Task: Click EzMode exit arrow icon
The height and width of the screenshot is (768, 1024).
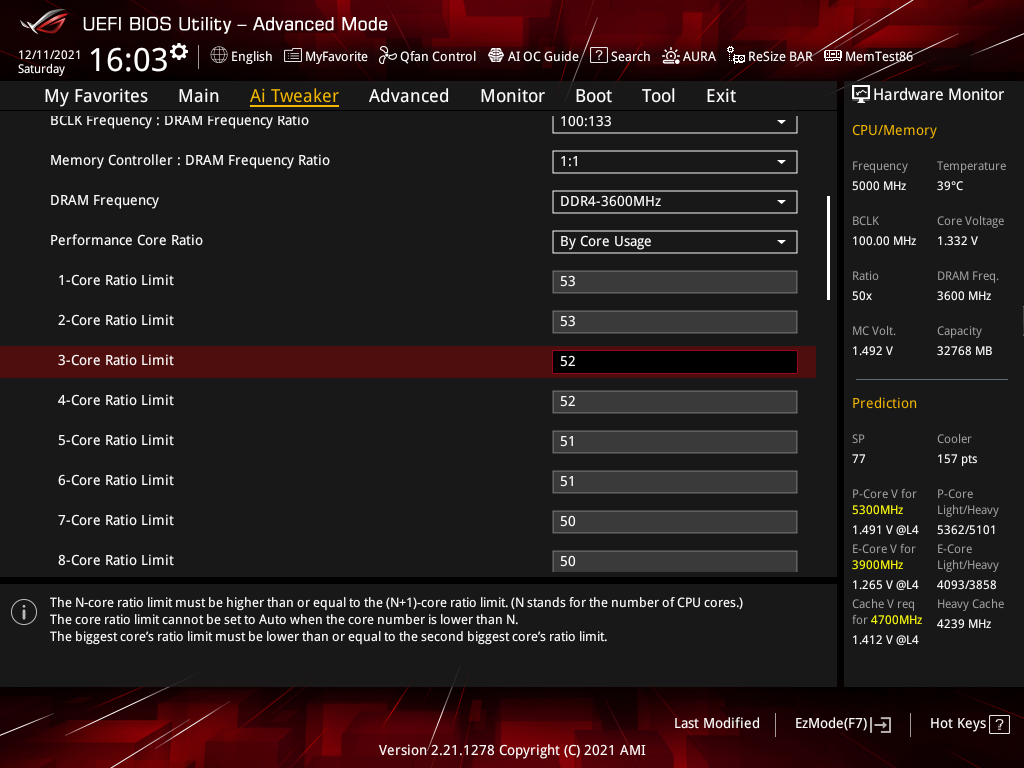Action: coord(881,724)
